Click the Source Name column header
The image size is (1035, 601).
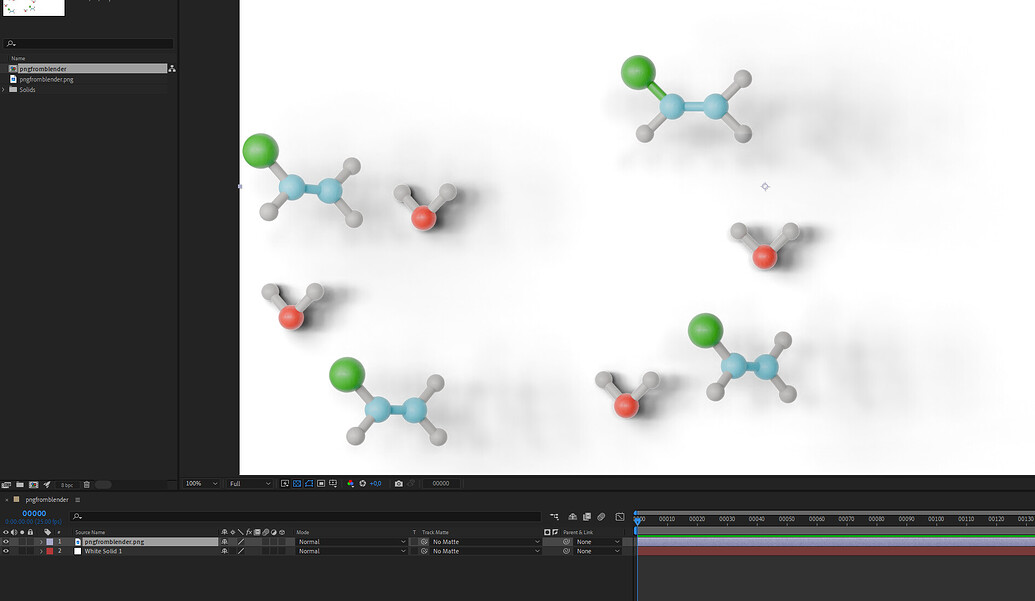pyautogui.click(x=90, y=532)
